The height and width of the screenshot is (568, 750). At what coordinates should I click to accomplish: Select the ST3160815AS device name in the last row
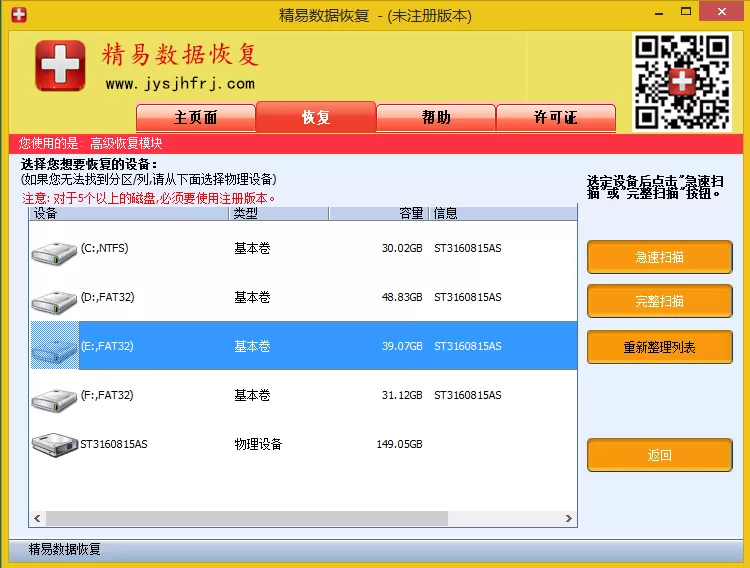(114, 445)
